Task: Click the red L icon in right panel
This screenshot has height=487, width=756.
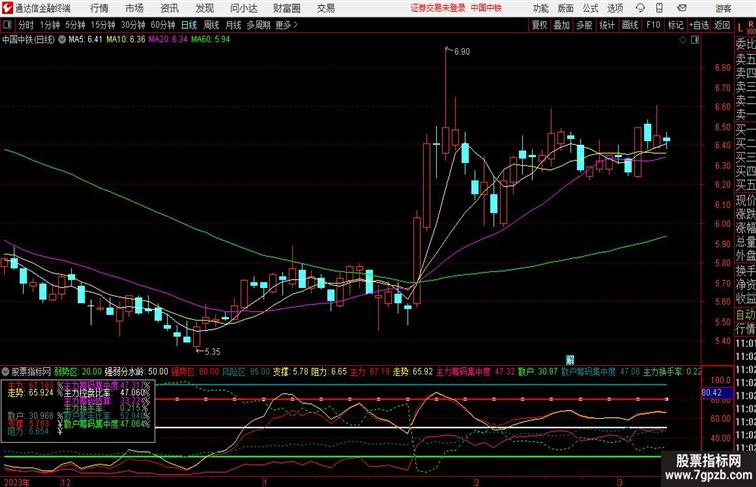Action: point(740,28)
